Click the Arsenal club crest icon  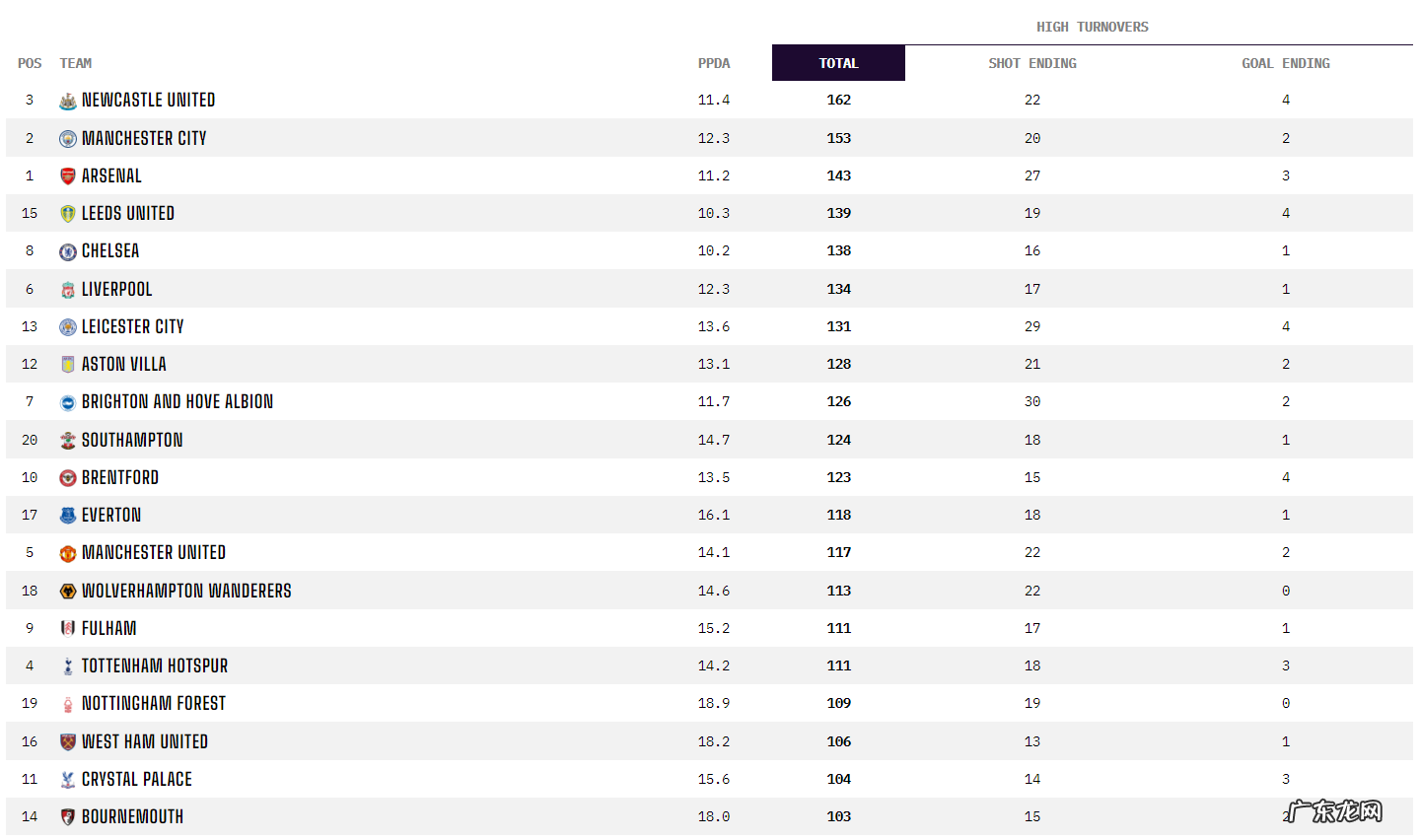pyautogui.click(x=68, y=176)
